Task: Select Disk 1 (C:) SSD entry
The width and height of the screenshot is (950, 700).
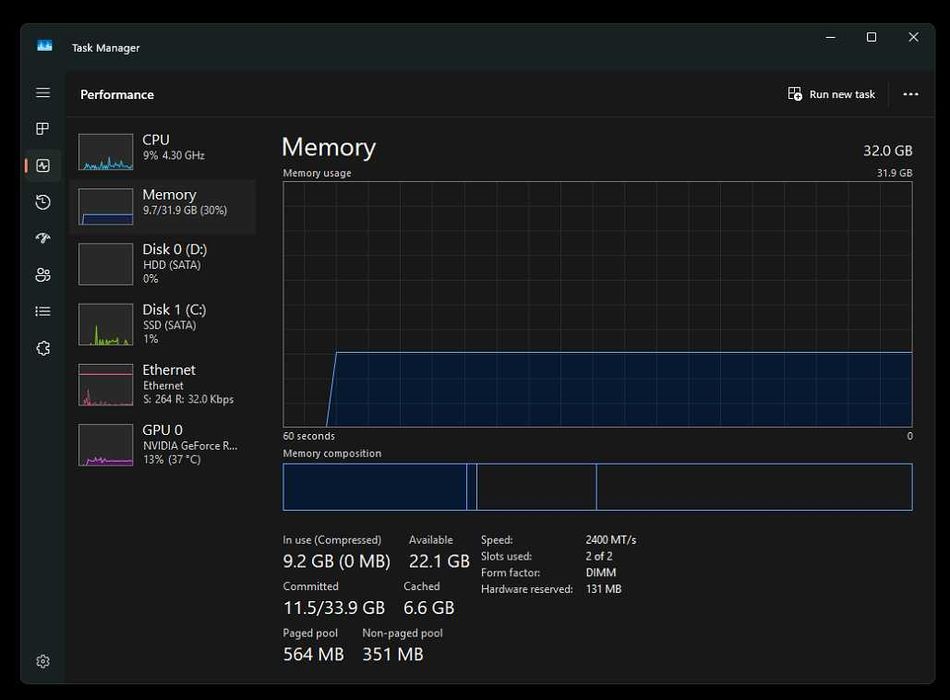Action: point(160,324)
